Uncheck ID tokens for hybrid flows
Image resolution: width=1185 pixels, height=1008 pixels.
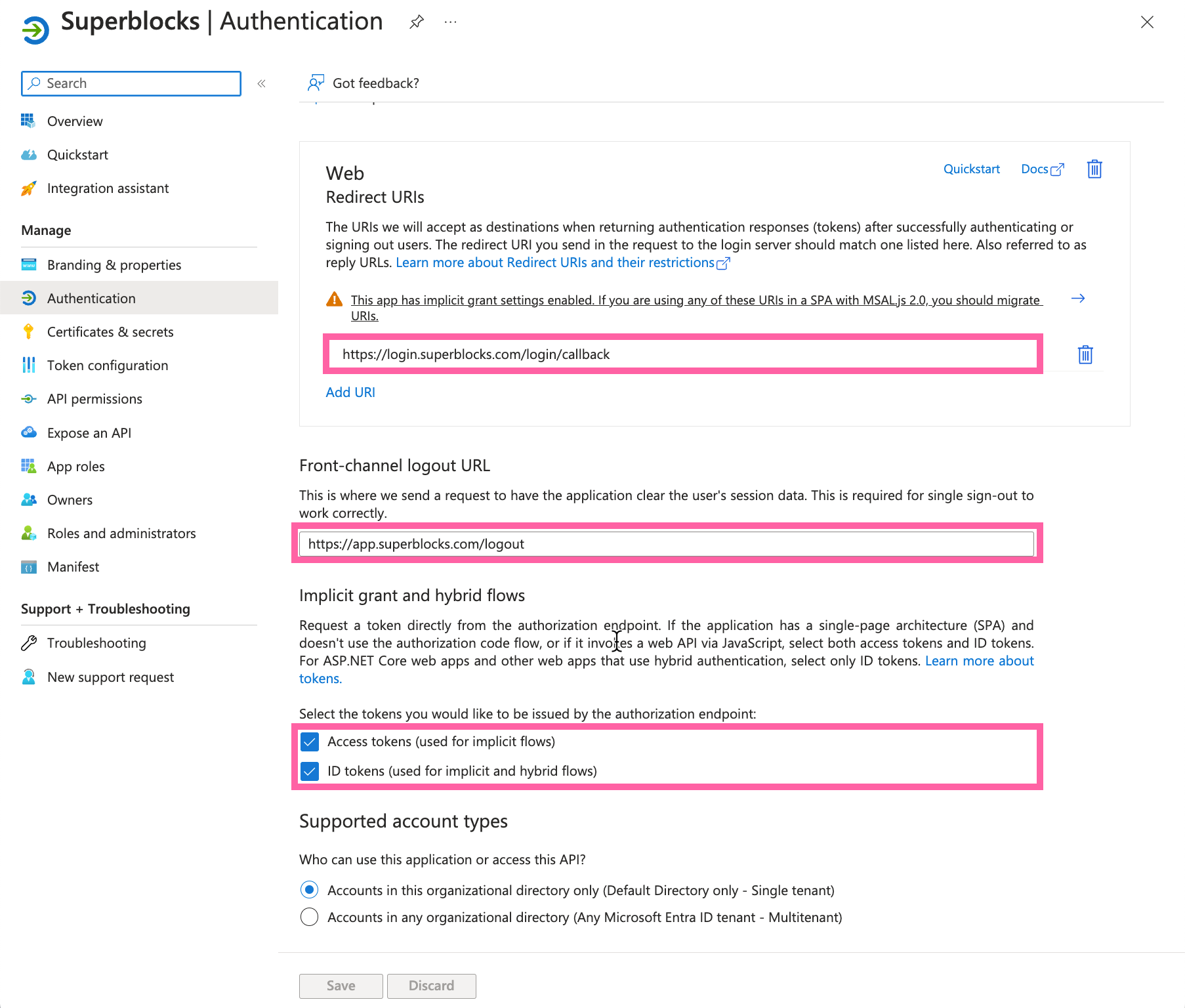tap(309, 771)
